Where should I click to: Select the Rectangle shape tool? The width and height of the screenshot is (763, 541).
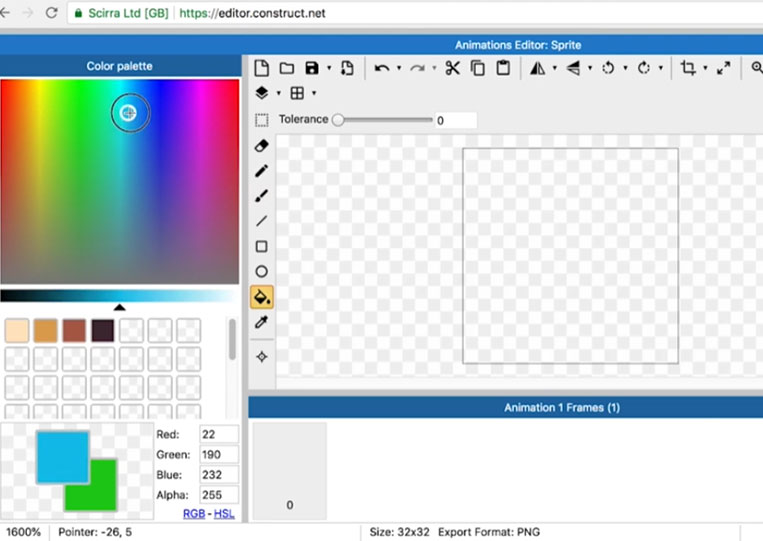tap(262, 247)
